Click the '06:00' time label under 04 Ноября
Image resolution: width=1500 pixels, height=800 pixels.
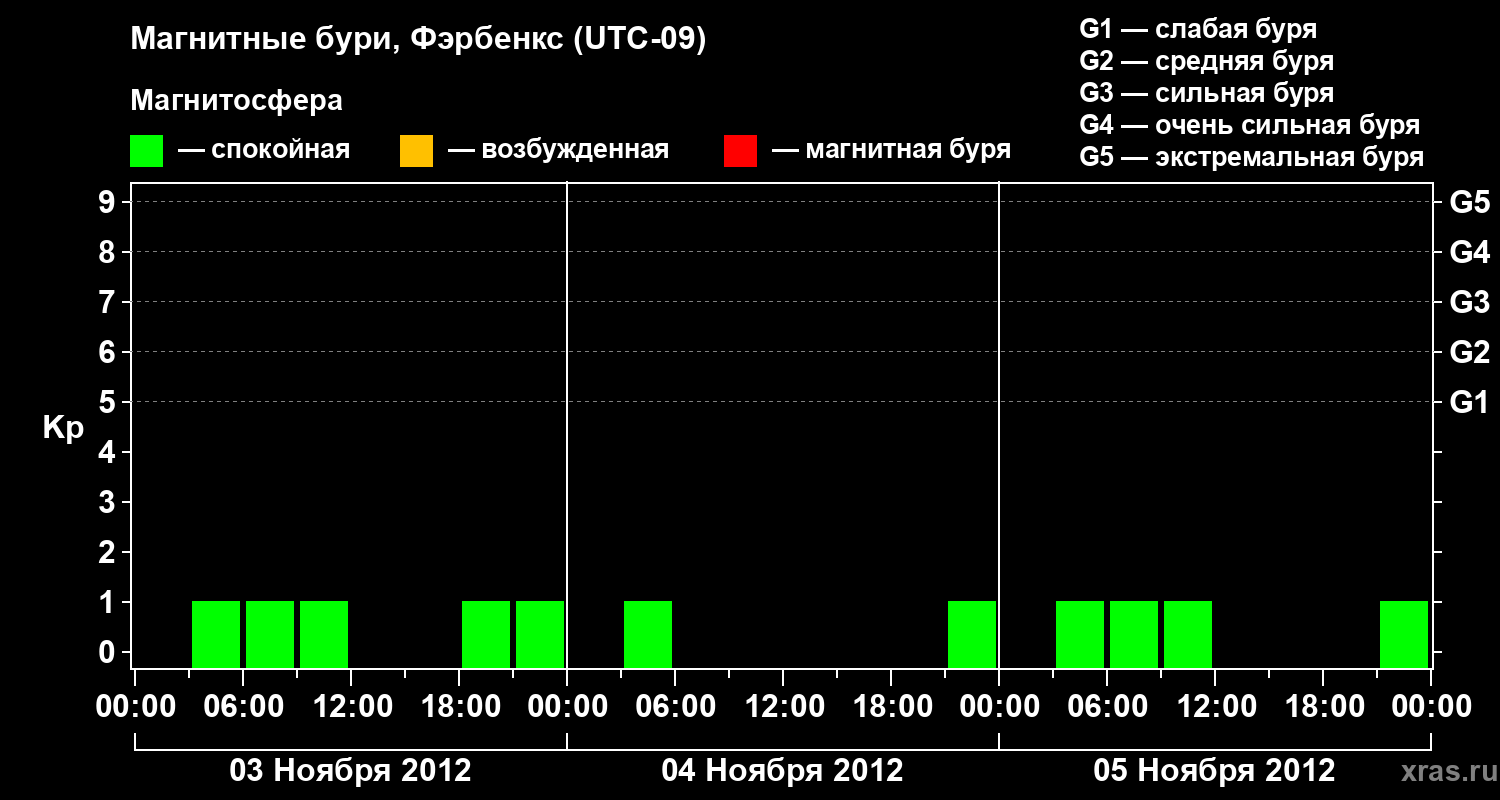point(675,706)
